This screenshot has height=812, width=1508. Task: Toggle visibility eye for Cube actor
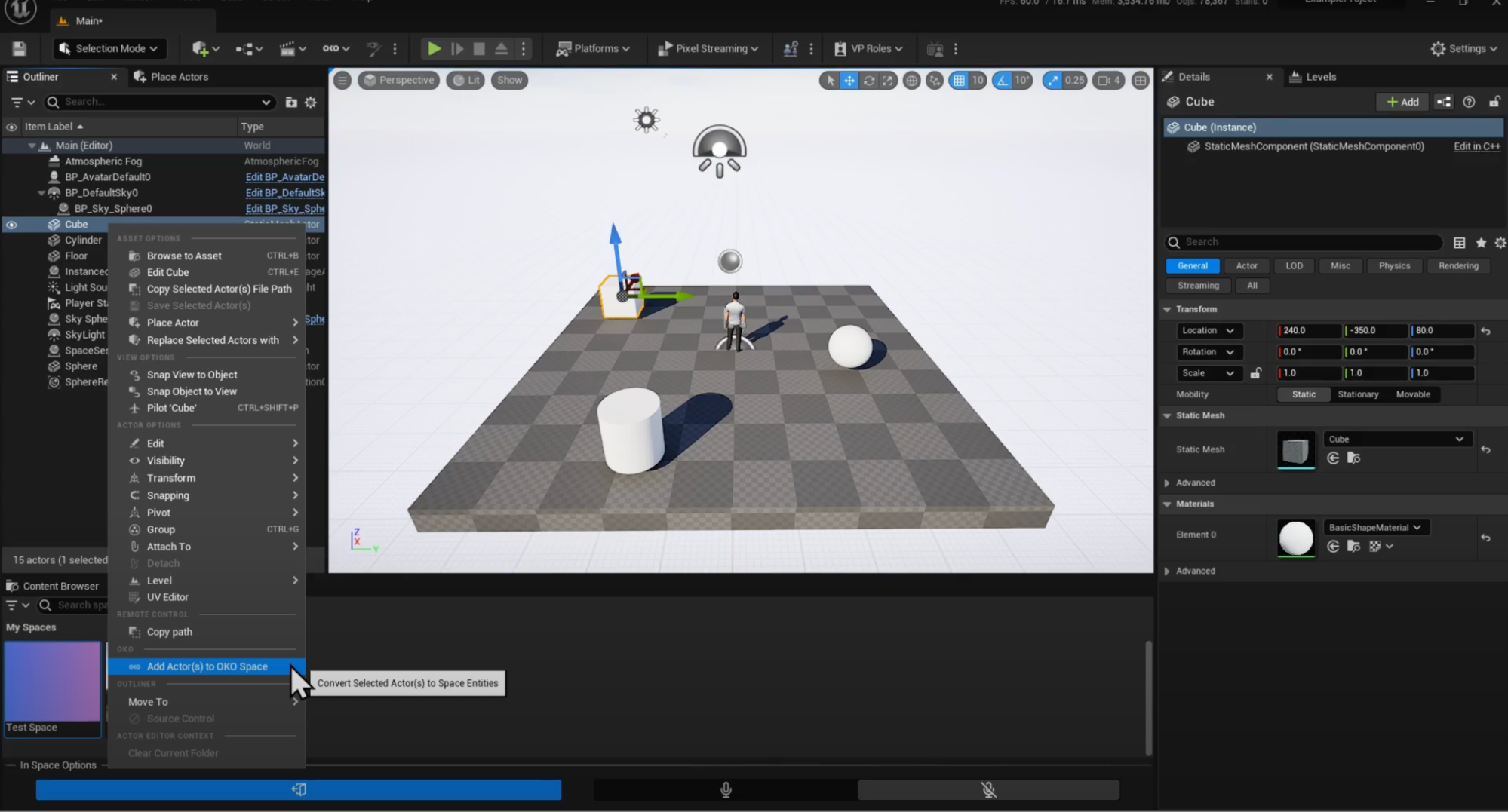[x=11, y=225]
